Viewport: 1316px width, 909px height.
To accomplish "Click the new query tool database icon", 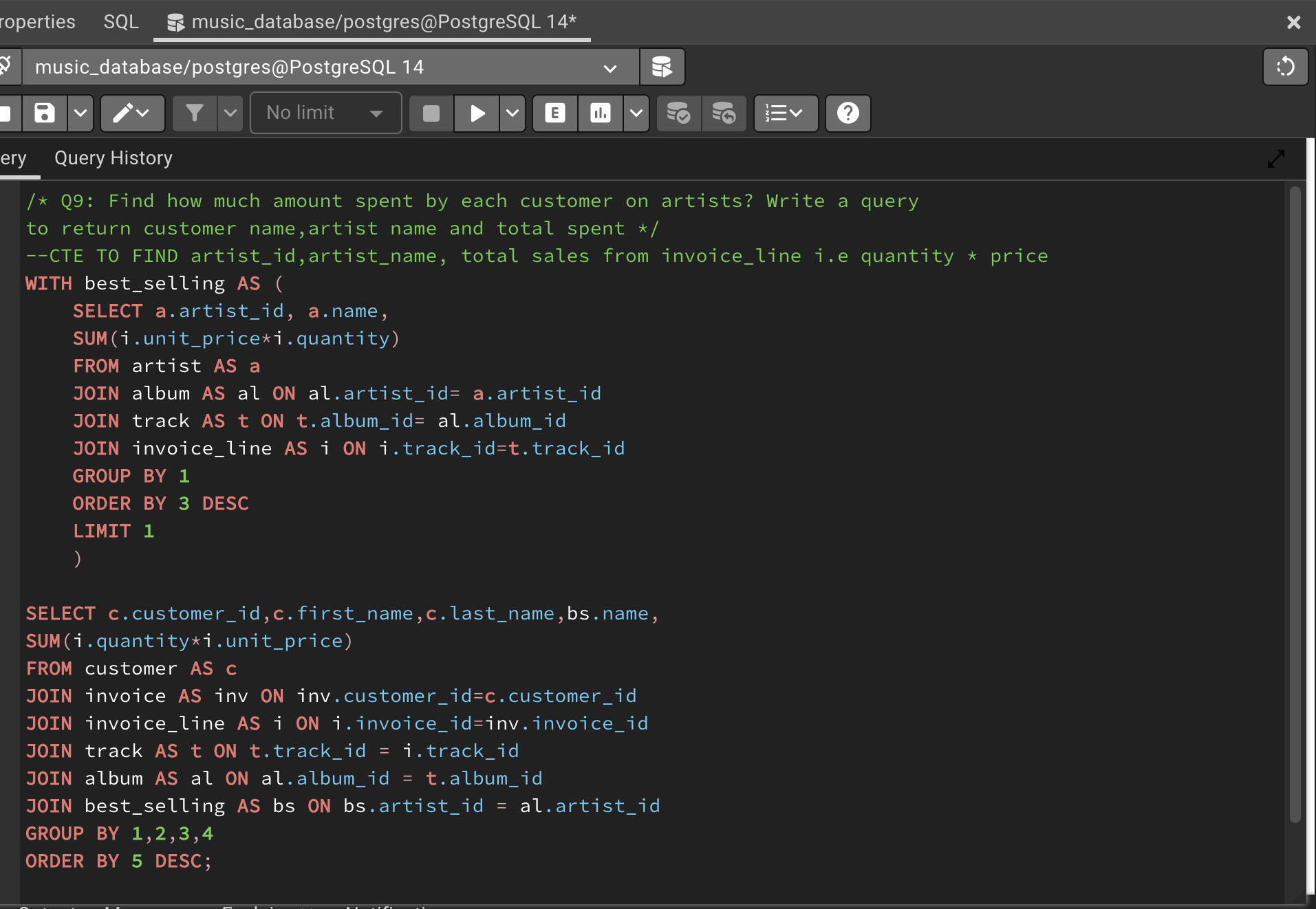I will coord(662,67).
